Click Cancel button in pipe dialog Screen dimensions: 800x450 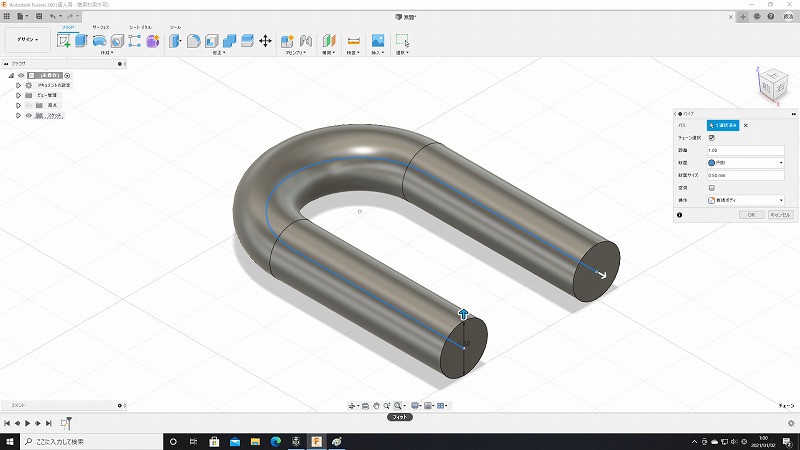tap(781, 214)
